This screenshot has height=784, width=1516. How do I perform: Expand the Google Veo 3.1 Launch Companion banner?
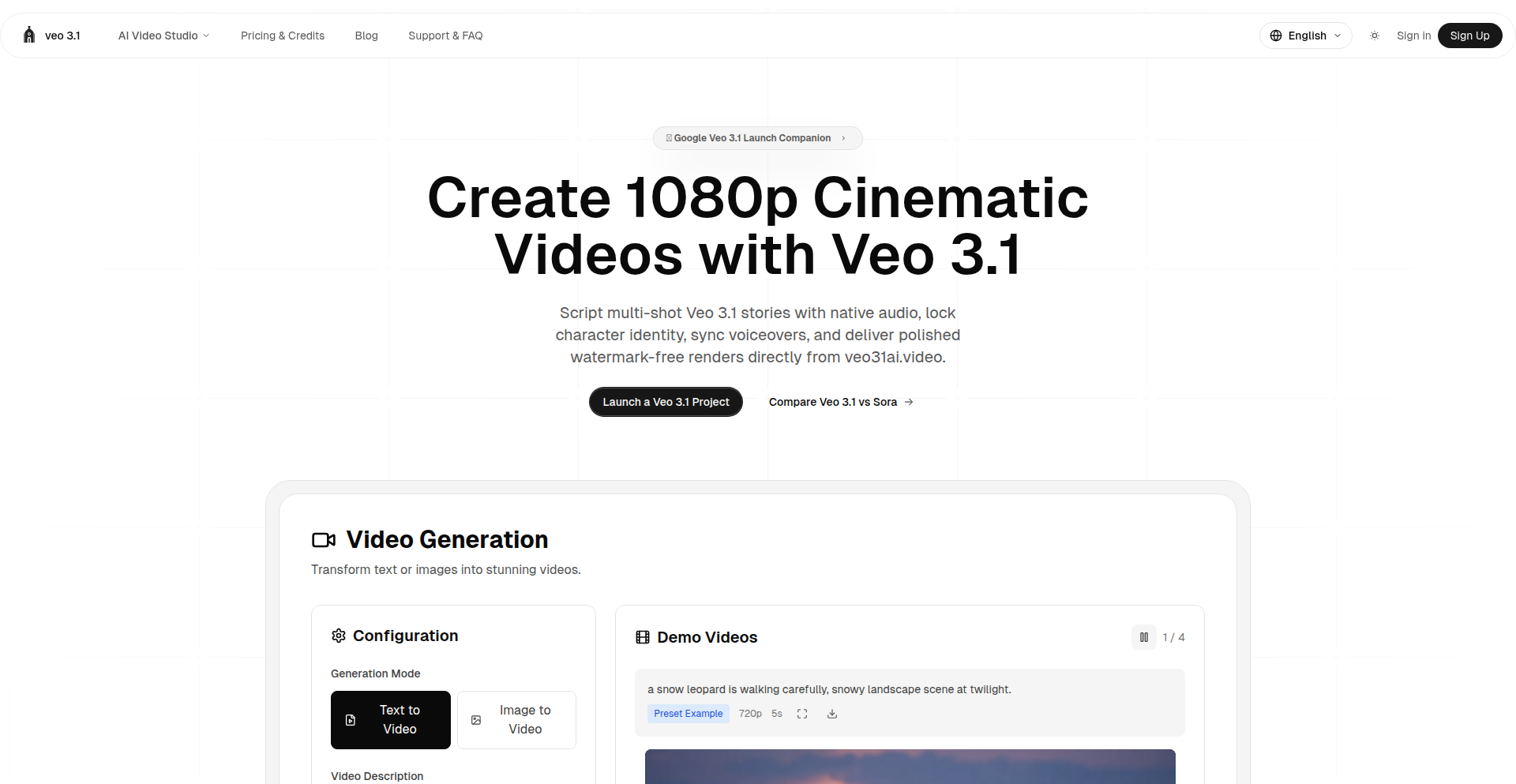click(x=757, y=138)
